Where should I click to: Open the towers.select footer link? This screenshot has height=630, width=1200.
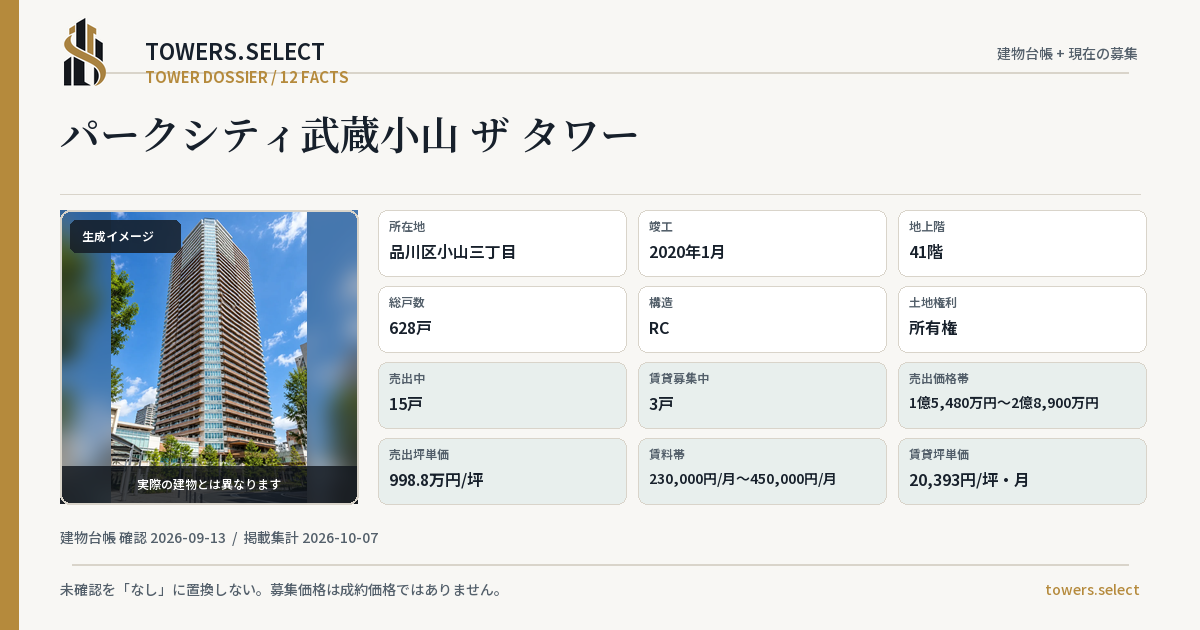(x=1092, y=590)
